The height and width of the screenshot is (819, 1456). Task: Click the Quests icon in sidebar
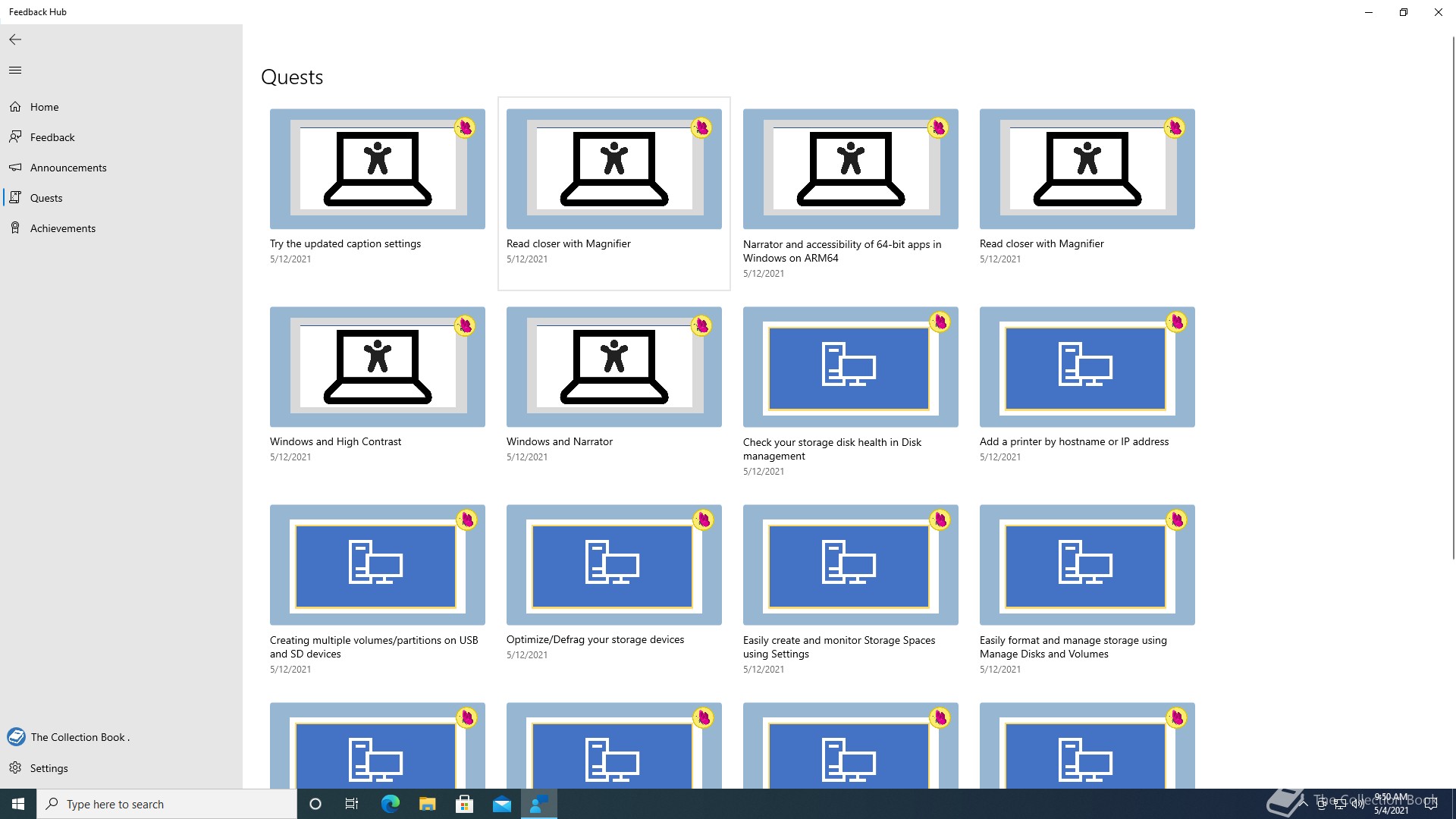click(15, 198)
